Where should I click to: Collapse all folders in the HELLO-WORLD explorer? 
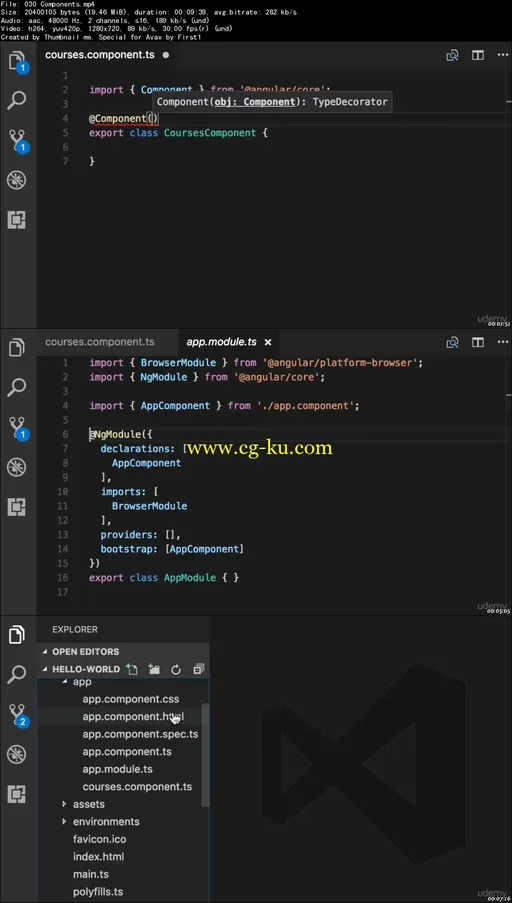point(199,669)
